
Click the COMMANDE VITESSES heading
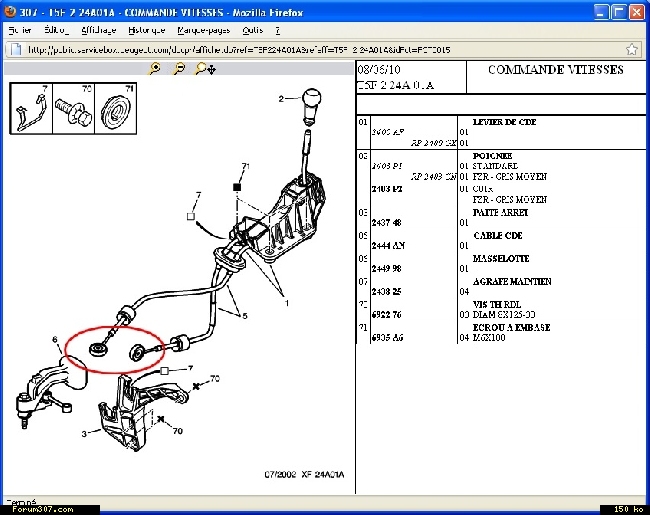[555, 70]
